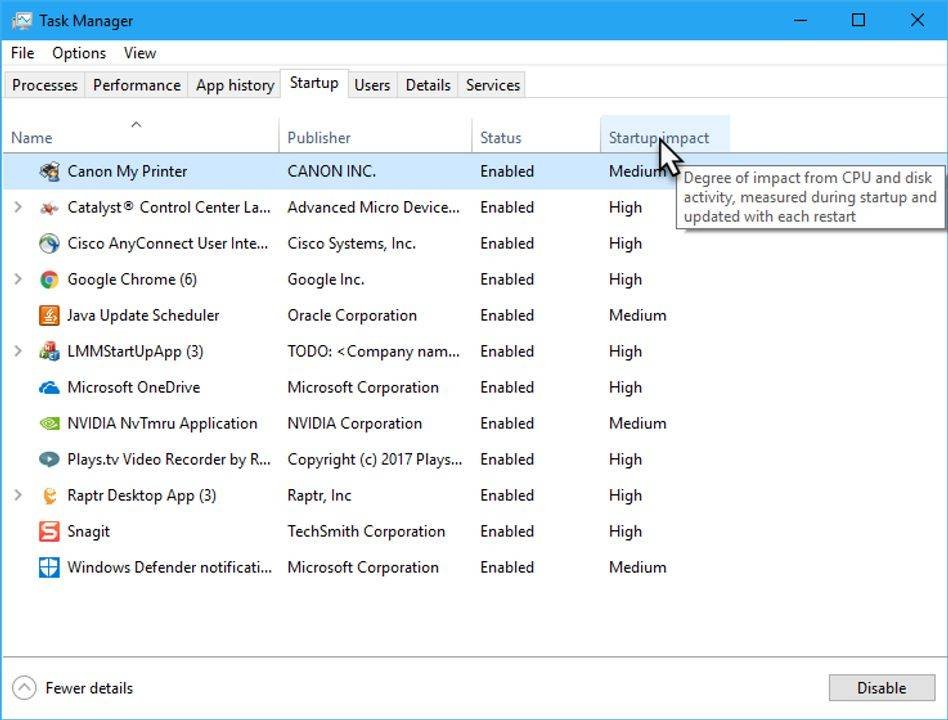Expand the LMMStartUpApp (3) group

pyautogui.click(x=18, y=351)
